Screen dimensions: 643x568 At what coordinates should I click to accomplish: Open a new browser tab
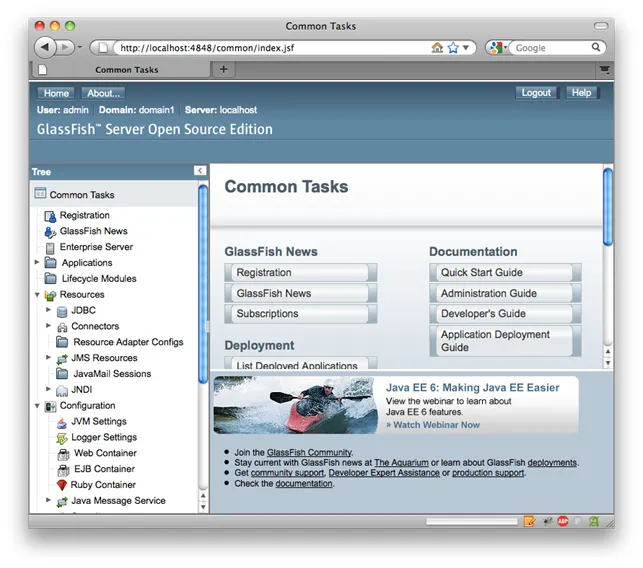pos(223,69)
